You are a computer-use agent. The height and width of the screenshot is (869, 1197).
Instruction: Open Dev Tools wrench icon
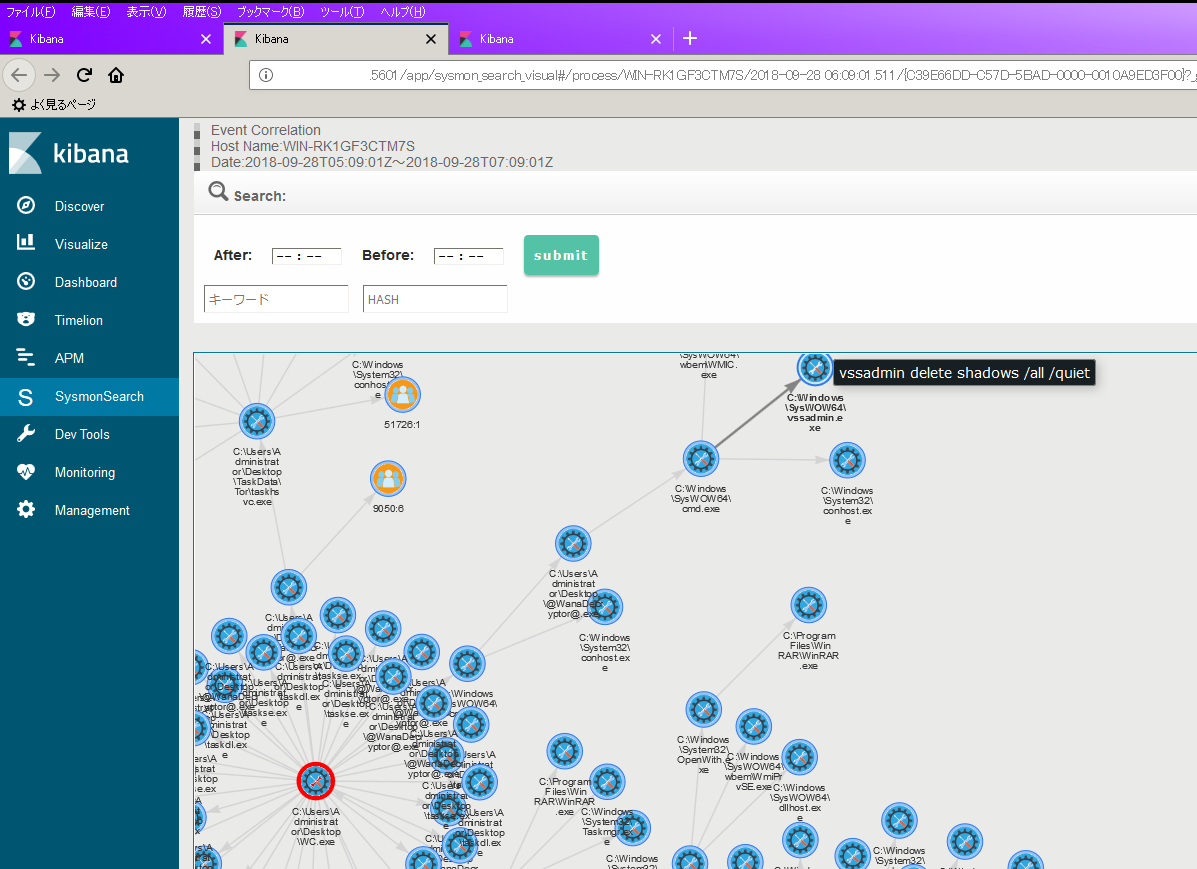click(x=26, y=434)
